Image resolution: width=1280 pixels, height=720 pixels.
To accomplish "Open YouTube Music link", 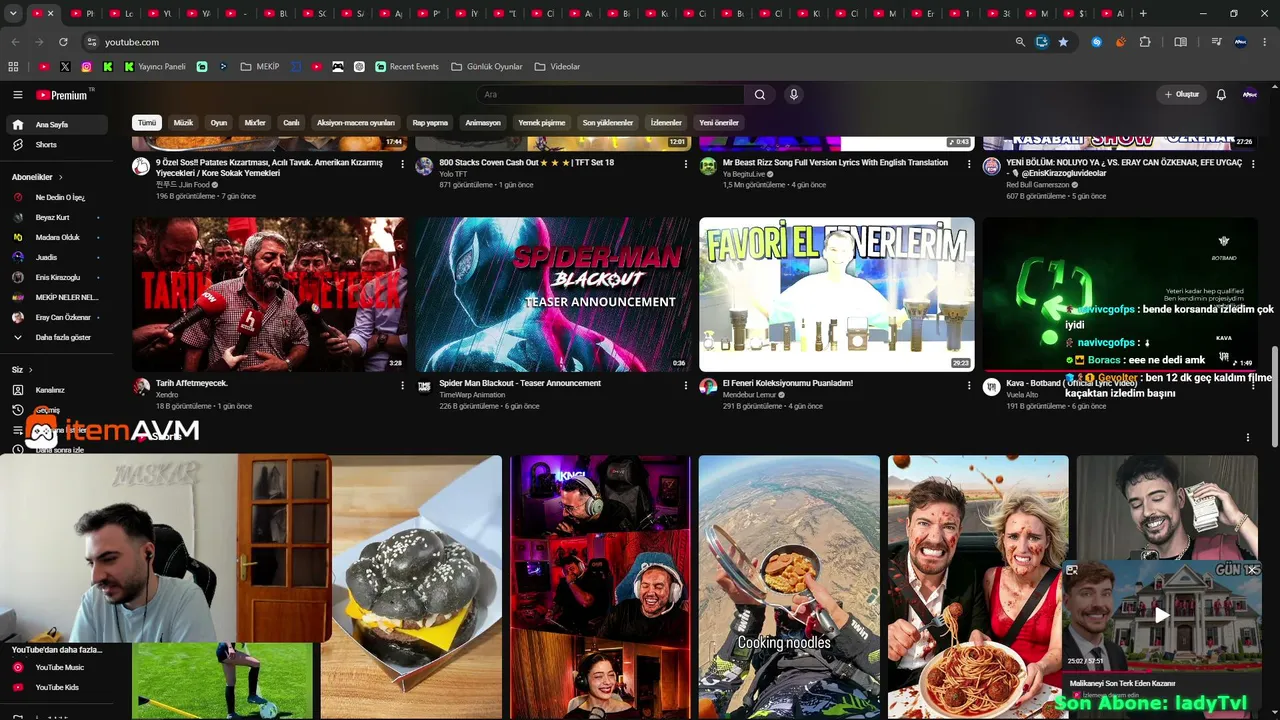I will click(55, 667).
